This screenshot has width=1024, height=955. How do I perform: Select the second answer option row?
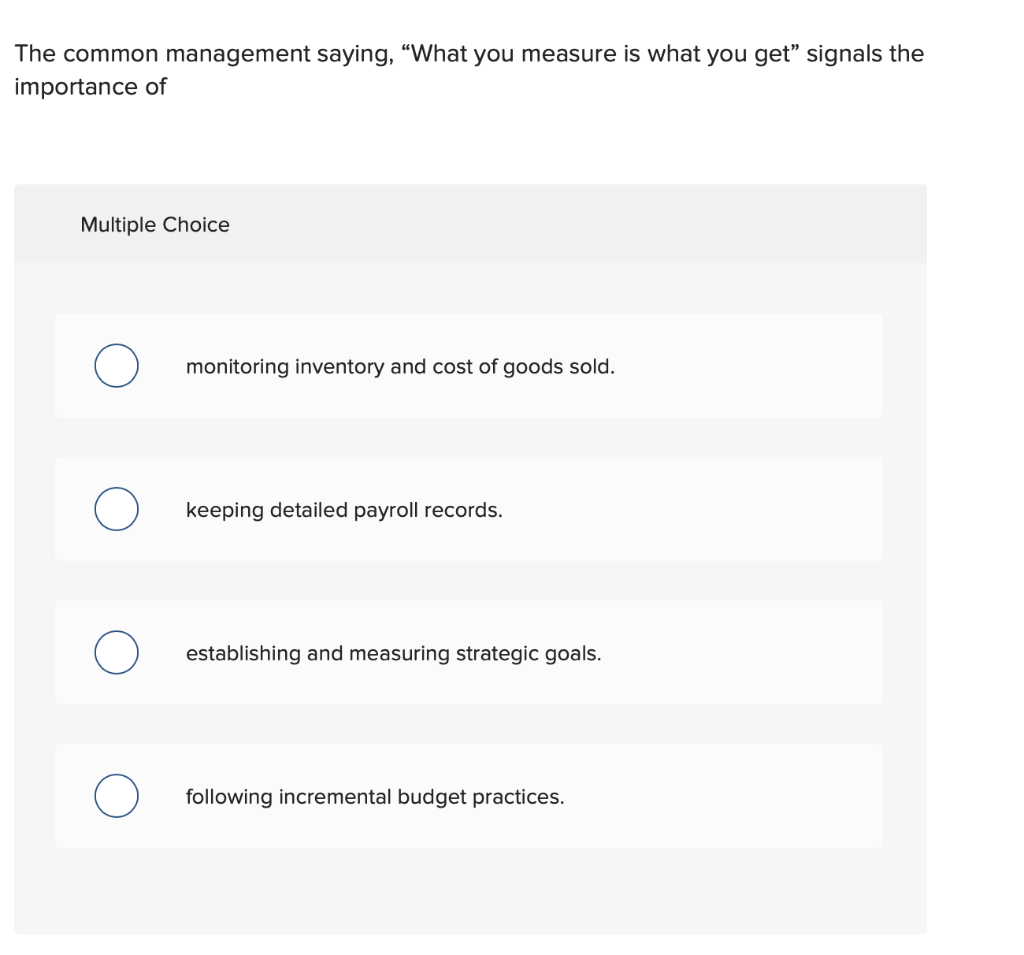pyautogui.click(x=470, y=509)
